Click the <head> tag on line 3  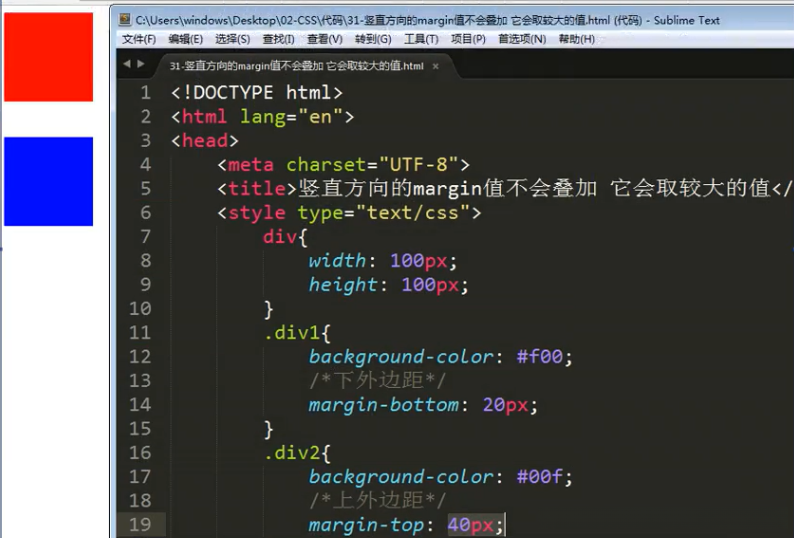[x=205, y=140]
